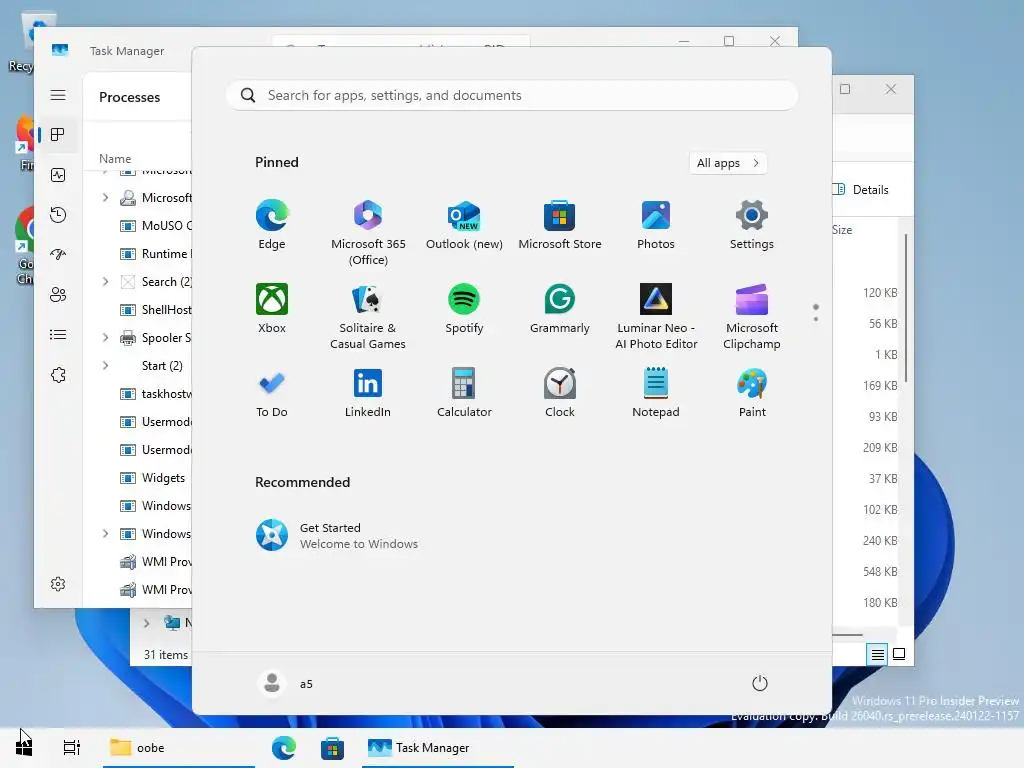Select the ShellHost process row
The image size is (1024, 768).
click(139, 310)
